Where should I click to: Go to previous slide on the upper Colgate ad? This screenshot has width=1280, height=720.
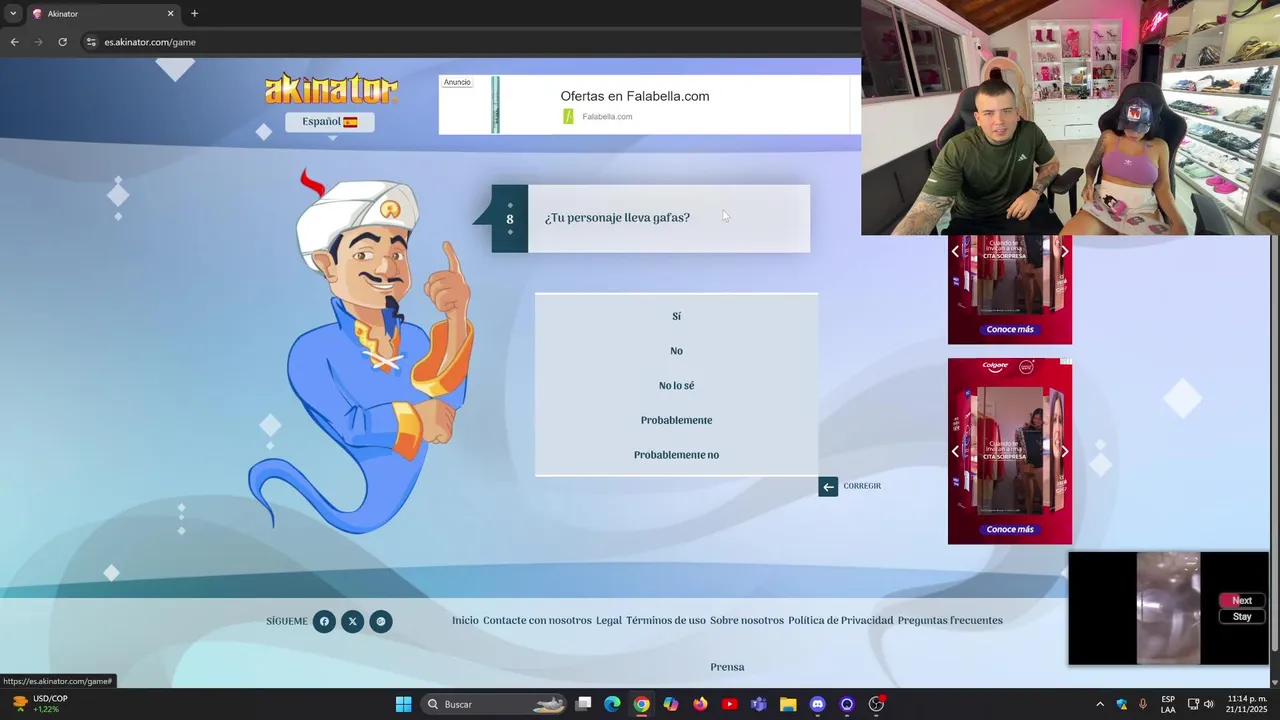click(955, 251)
